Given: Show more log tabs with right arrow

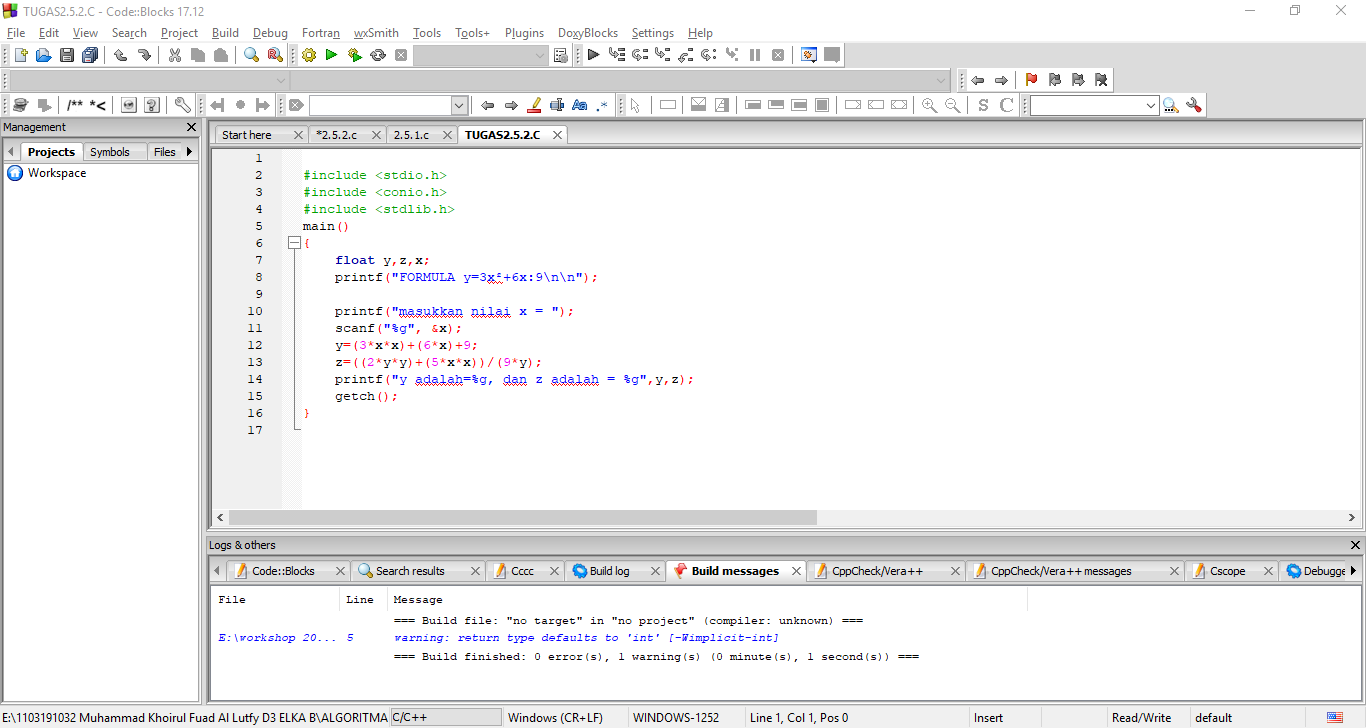Looking at the screenshot, I should pos(1353,571).
